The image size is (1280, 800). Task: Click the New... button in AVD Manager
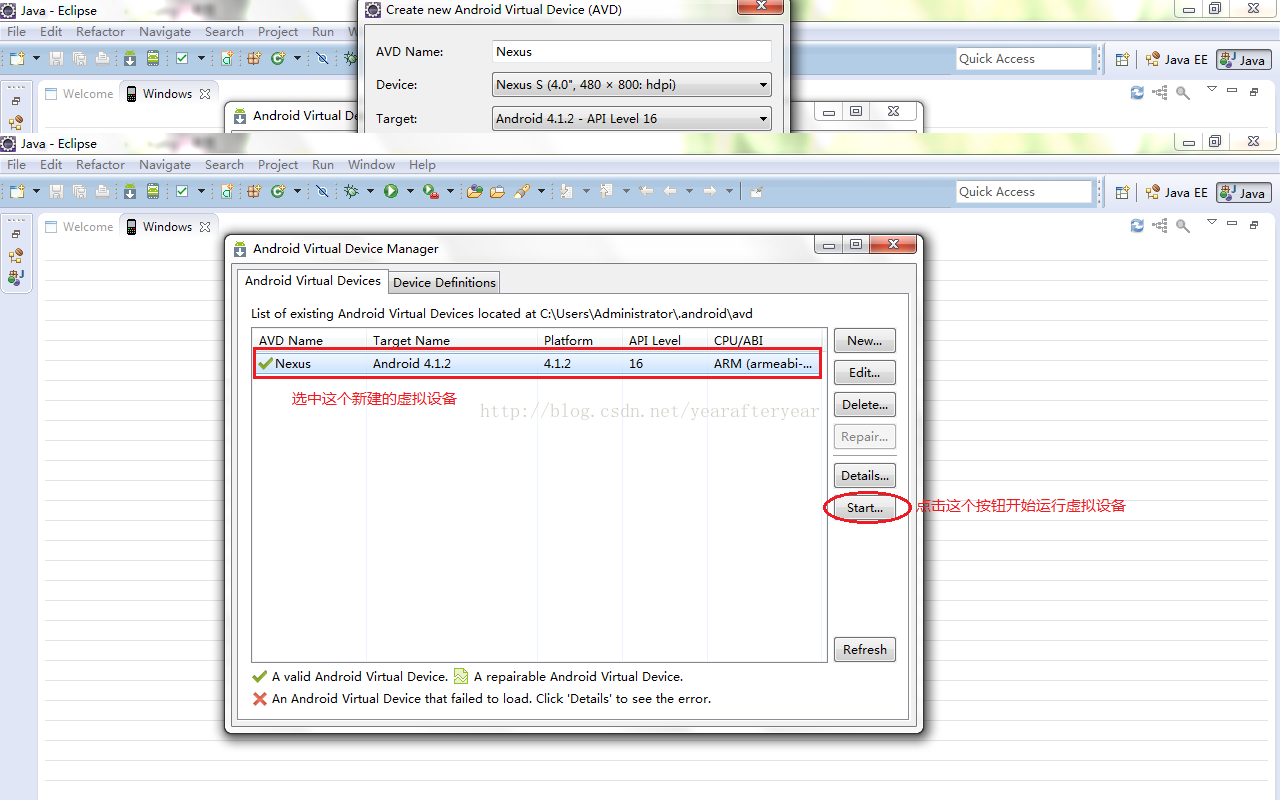tap(865, 340)
